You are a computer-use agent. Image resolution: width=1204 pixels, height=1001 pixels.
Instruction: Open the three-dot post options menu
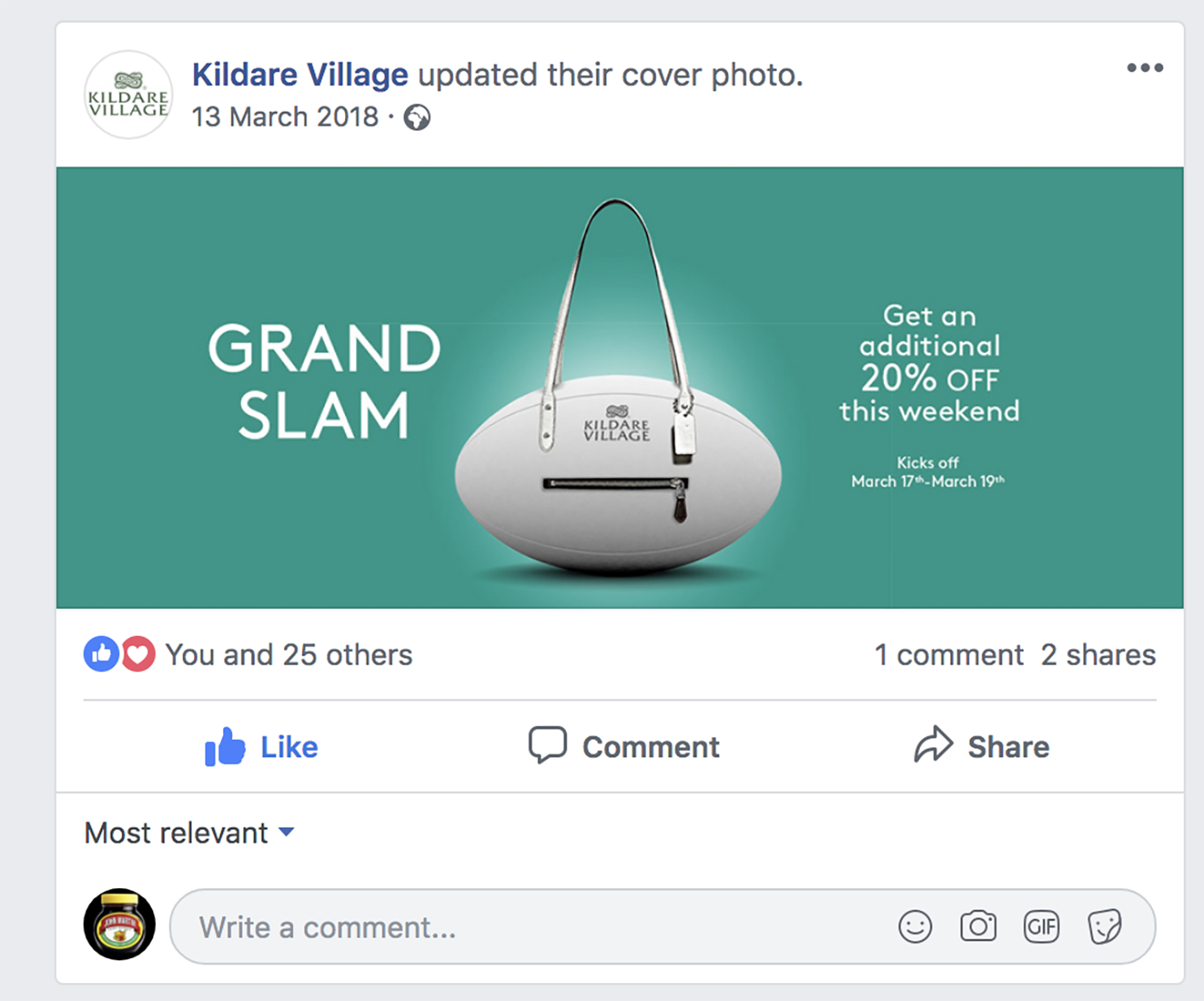(x=1145, y=68)
